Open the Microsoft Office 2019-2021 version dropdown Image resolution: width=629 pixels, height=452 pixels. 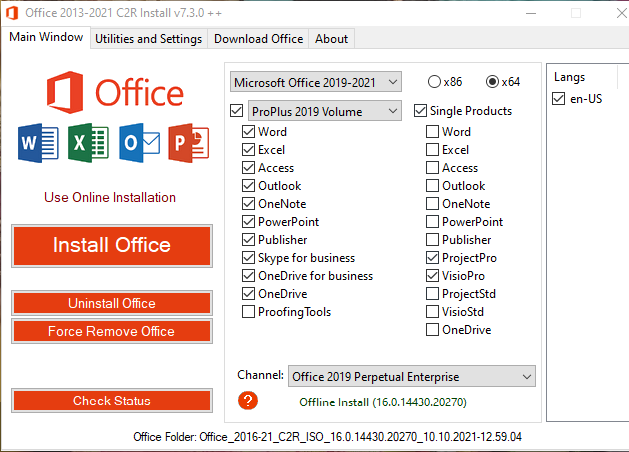point(316,82)
